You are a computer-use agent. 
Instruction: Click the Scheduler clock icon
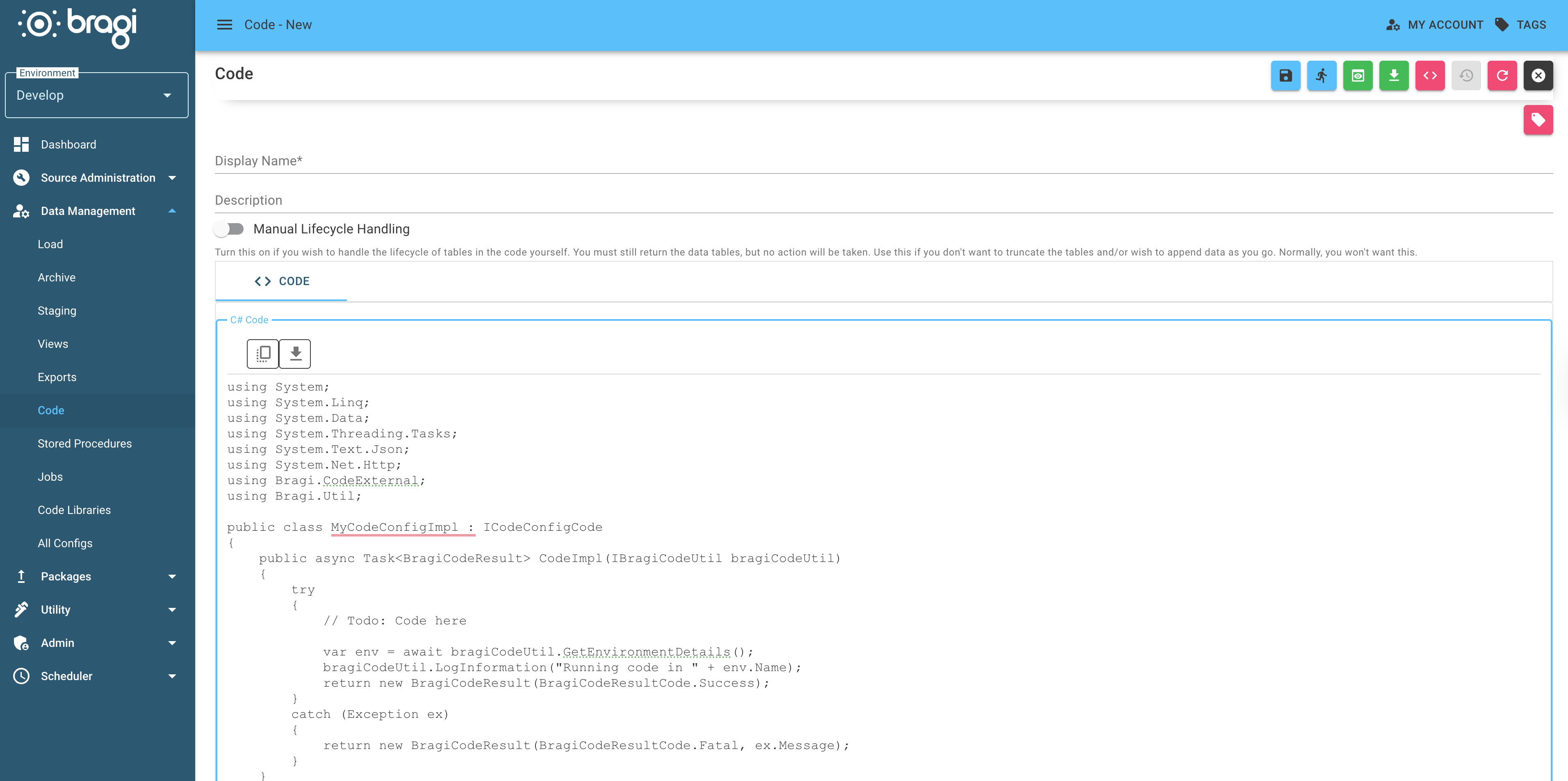[x=21, y=676]
